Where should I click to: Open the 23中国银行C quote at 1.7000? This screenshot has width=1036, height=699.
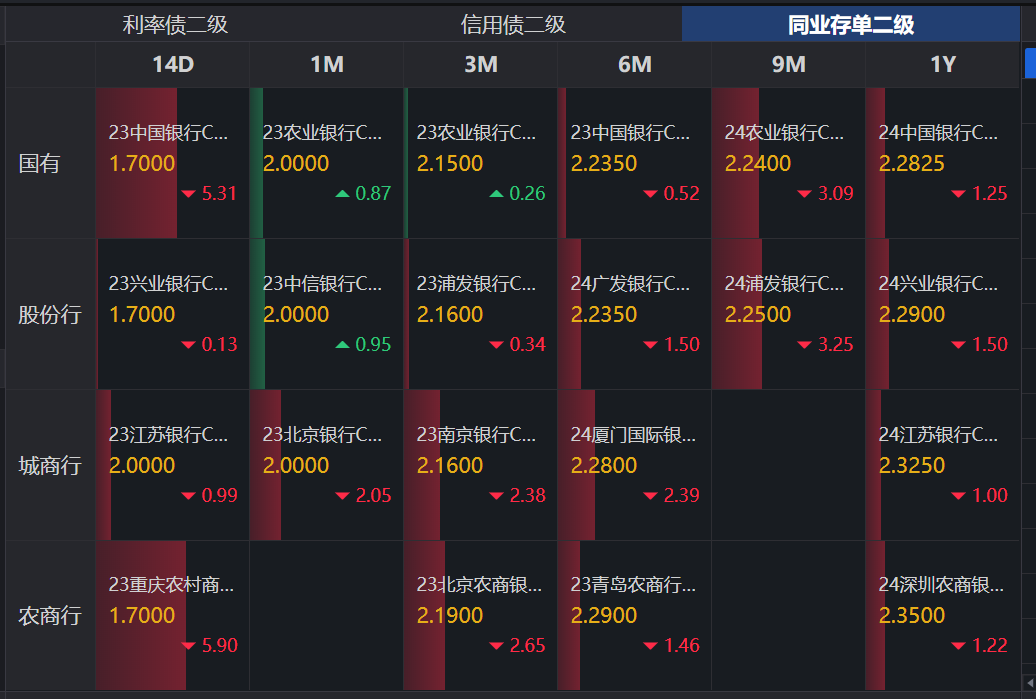pyautogui.click(x=172, y=163)
